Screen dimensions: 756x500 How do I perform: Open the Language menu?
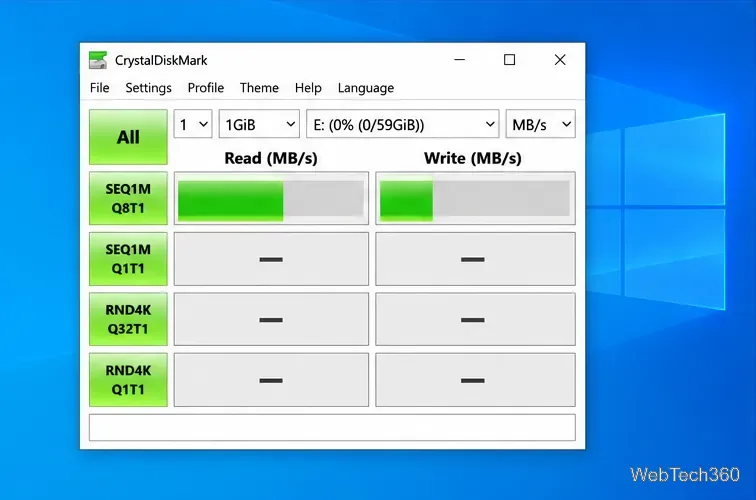click(x=366, y=88)
